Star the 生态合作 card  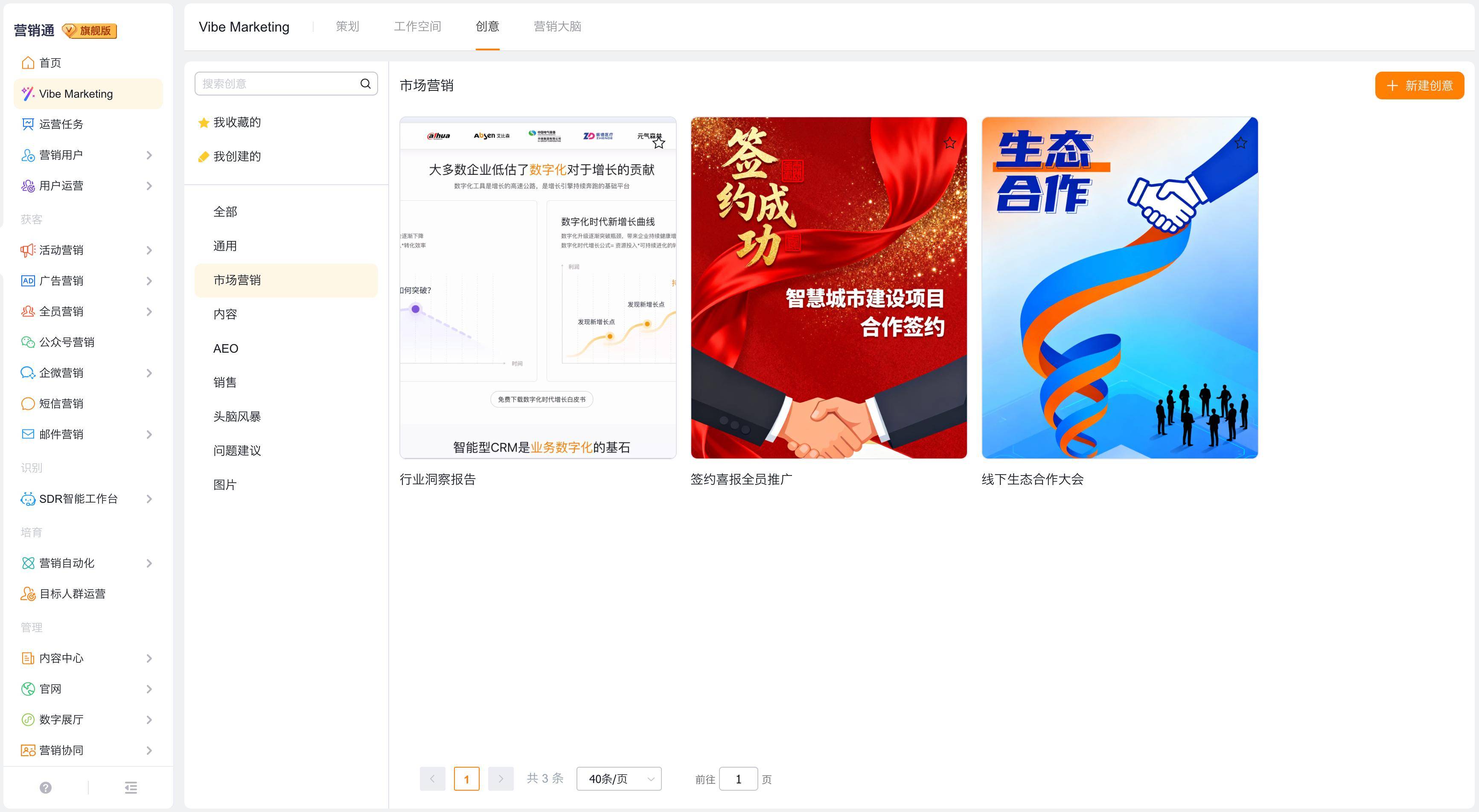(x=1240, y=142)
